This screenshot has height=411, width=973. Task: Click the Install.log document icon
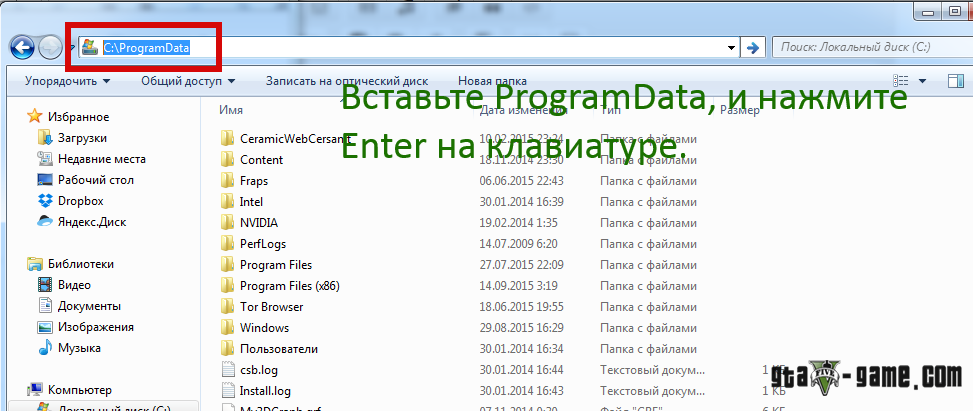[x=228, y=391]
